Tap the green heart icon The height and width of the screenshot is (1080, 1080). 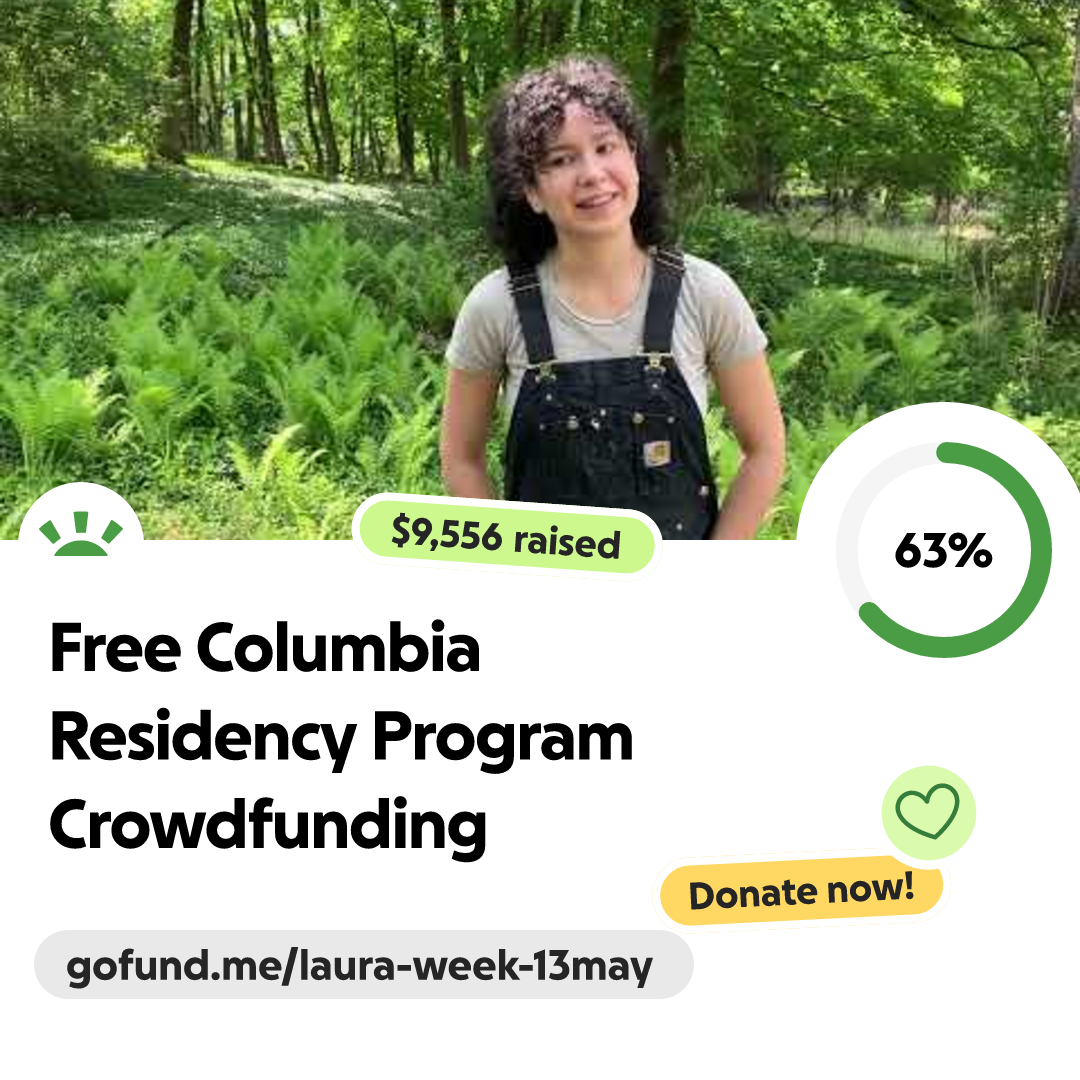[927, 811]
